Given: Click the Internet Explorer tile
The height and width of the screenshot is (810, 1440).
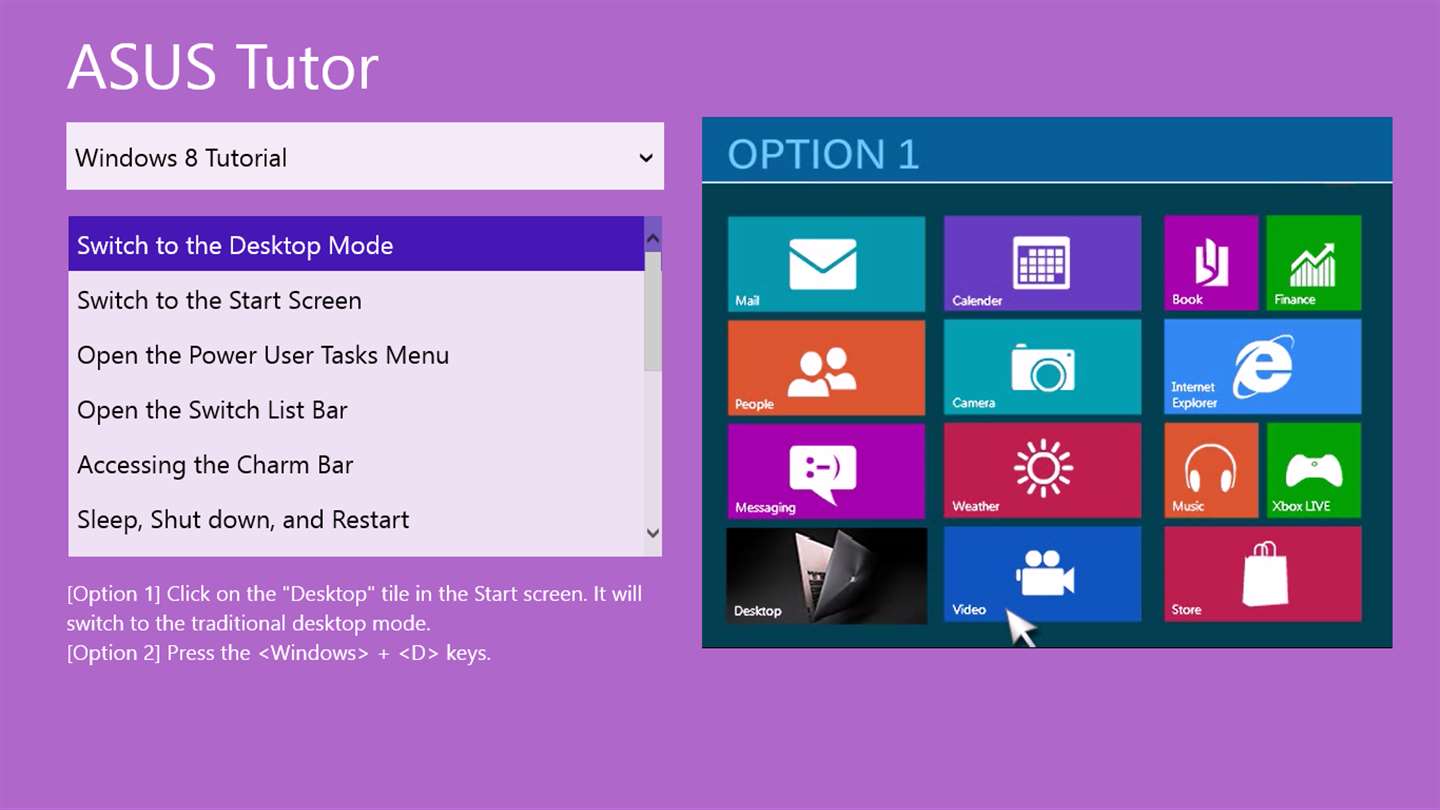Looking at the screenshot, I should point(1262,367).
